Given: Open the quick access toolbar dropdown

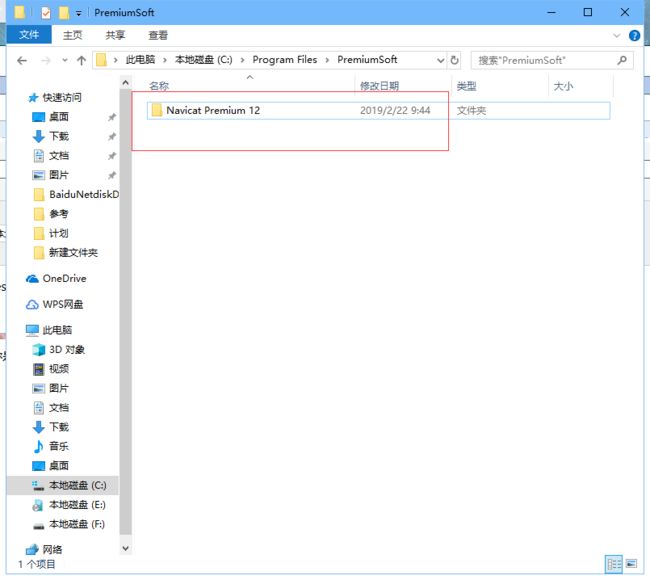Looking at the screenshot, I should coord(78,13).
